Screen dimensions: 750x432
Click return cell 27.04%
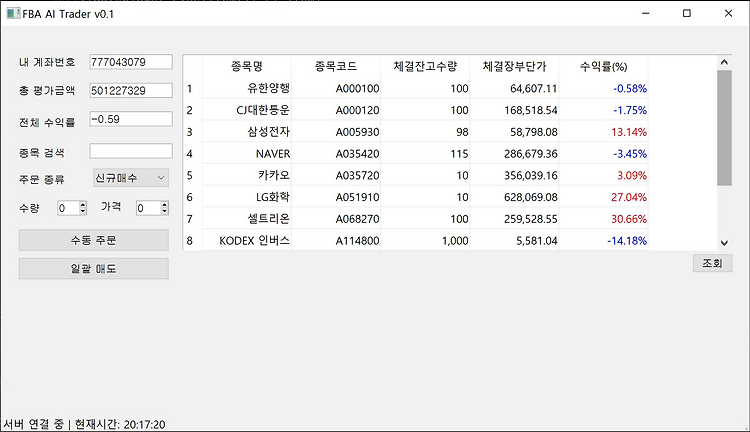604,197
